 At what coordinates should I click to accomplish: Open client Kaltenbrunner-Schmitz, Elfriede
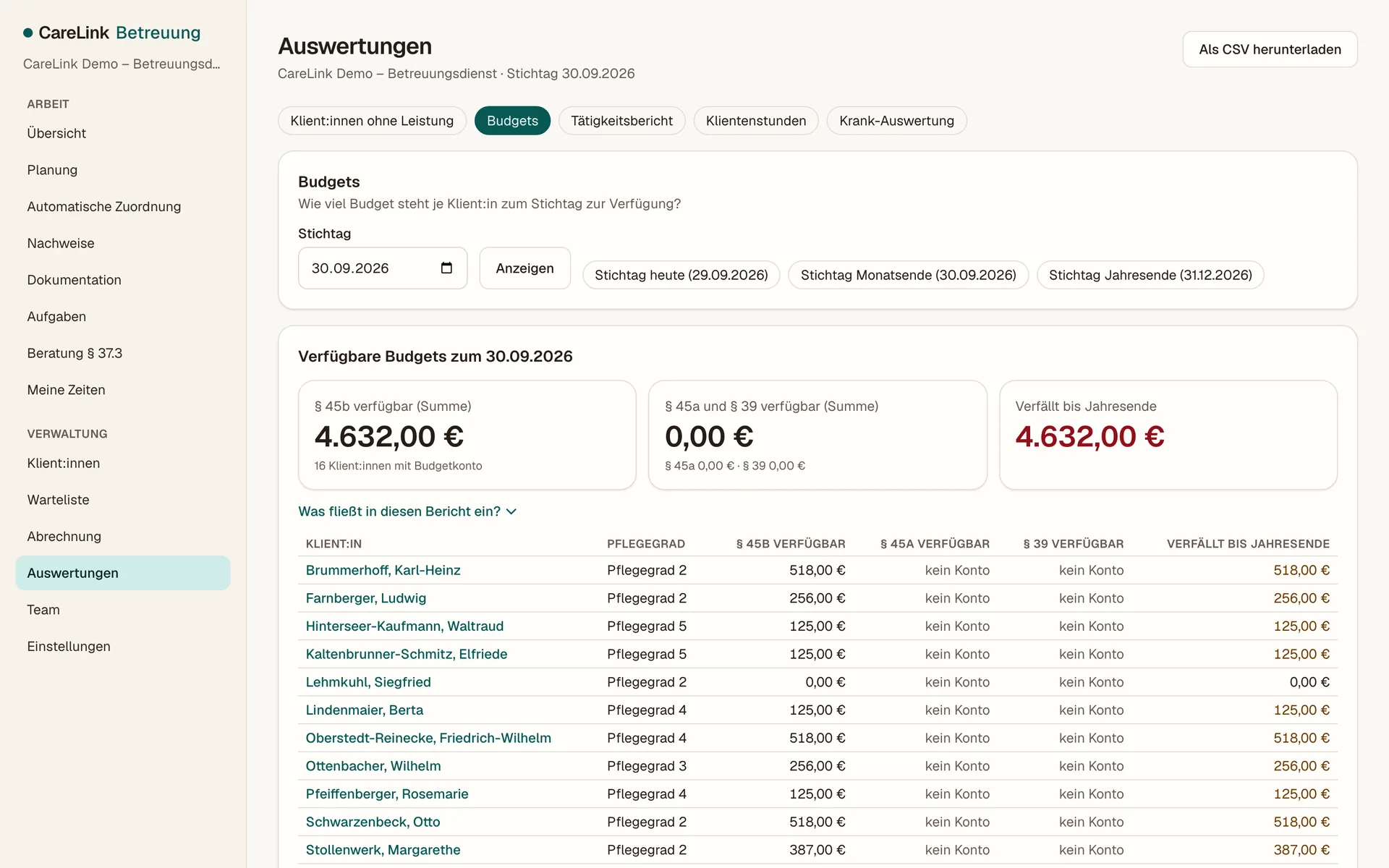(406, 654)
